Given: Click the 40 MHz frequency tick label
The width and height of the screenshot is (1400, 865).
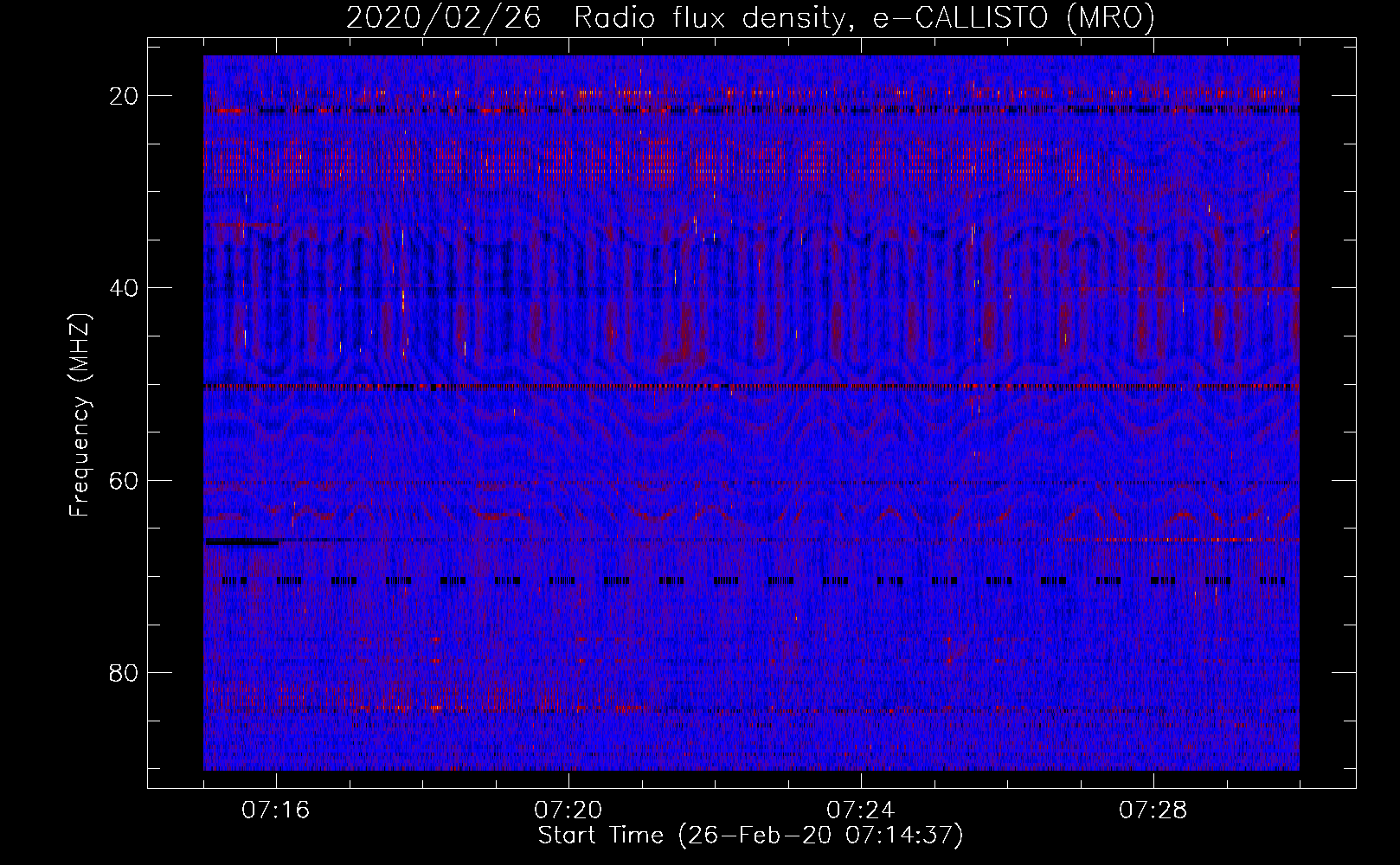Looking at the screenshot, I should click(x=124, y=288).
